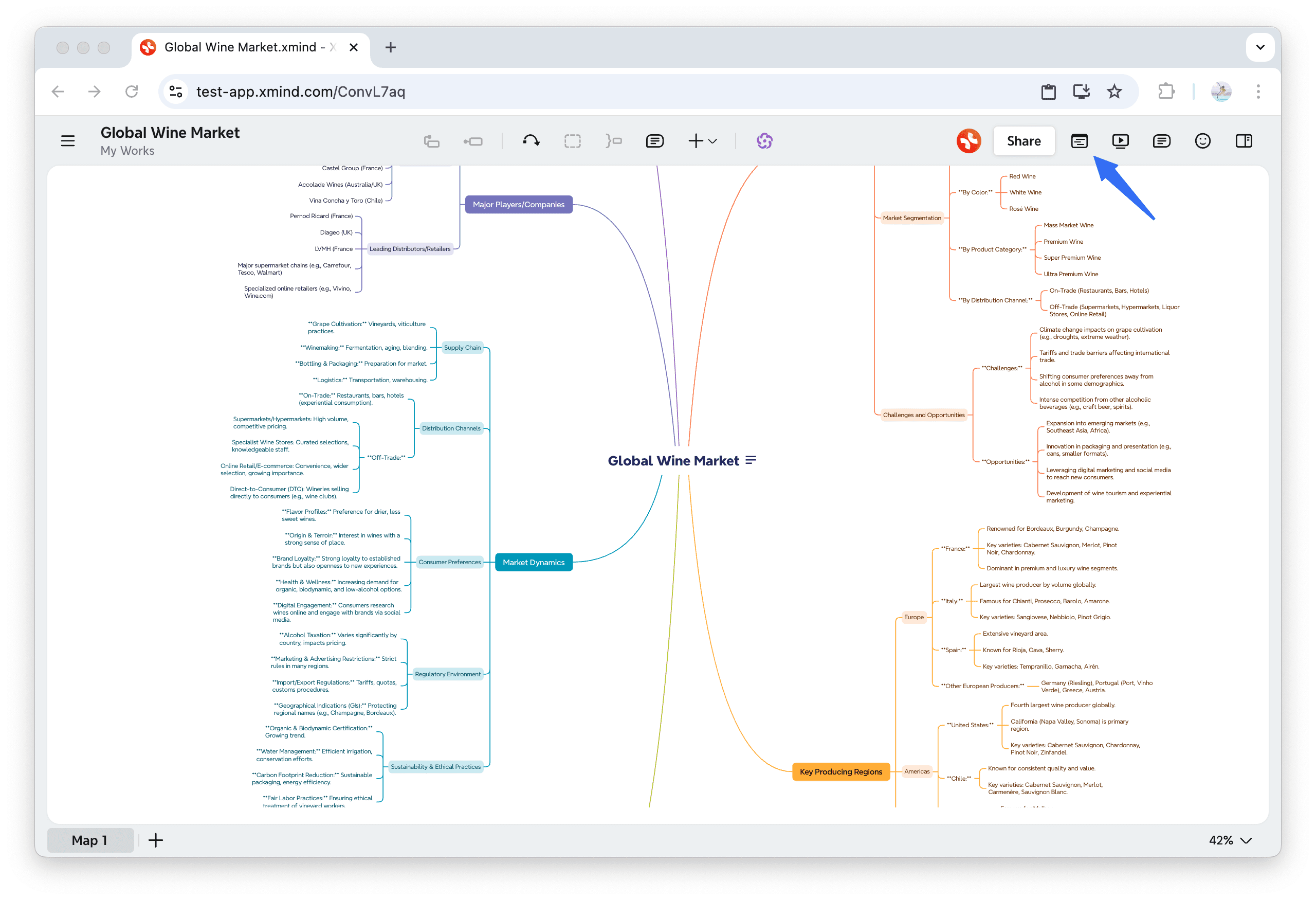Activate the marquee selection tool
The height and width of the screenshot is (900, 1316).
click(x=573, y=140)
